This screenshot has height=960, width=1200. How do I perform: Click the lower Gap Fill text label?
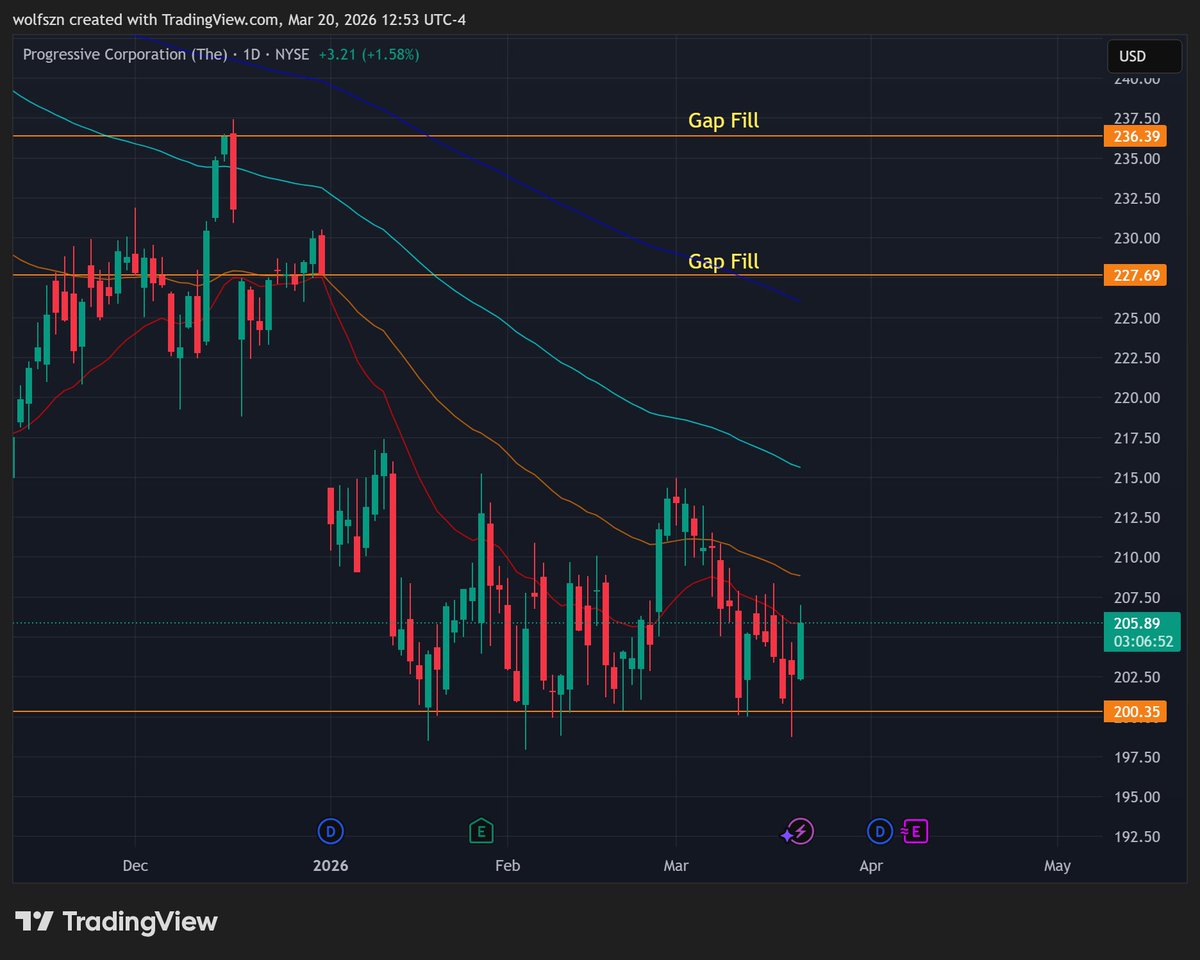point(723,261)
